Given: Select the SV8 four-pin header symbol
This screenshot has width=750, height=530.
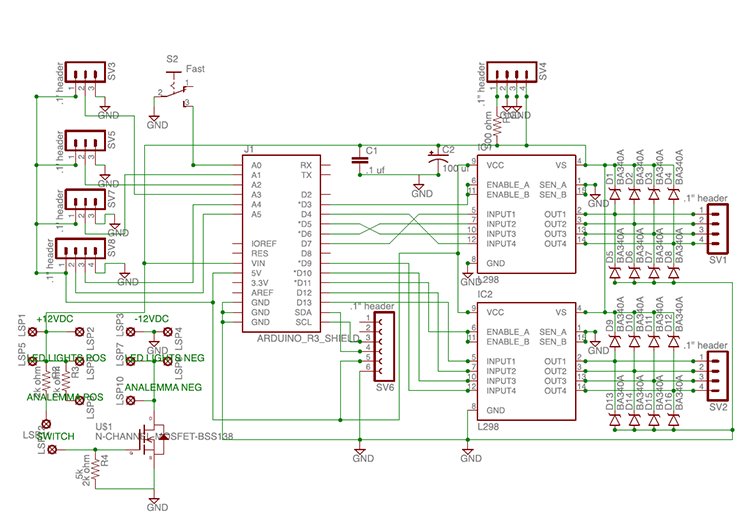Looking at the screenshot, I should (x=80, y=249).
